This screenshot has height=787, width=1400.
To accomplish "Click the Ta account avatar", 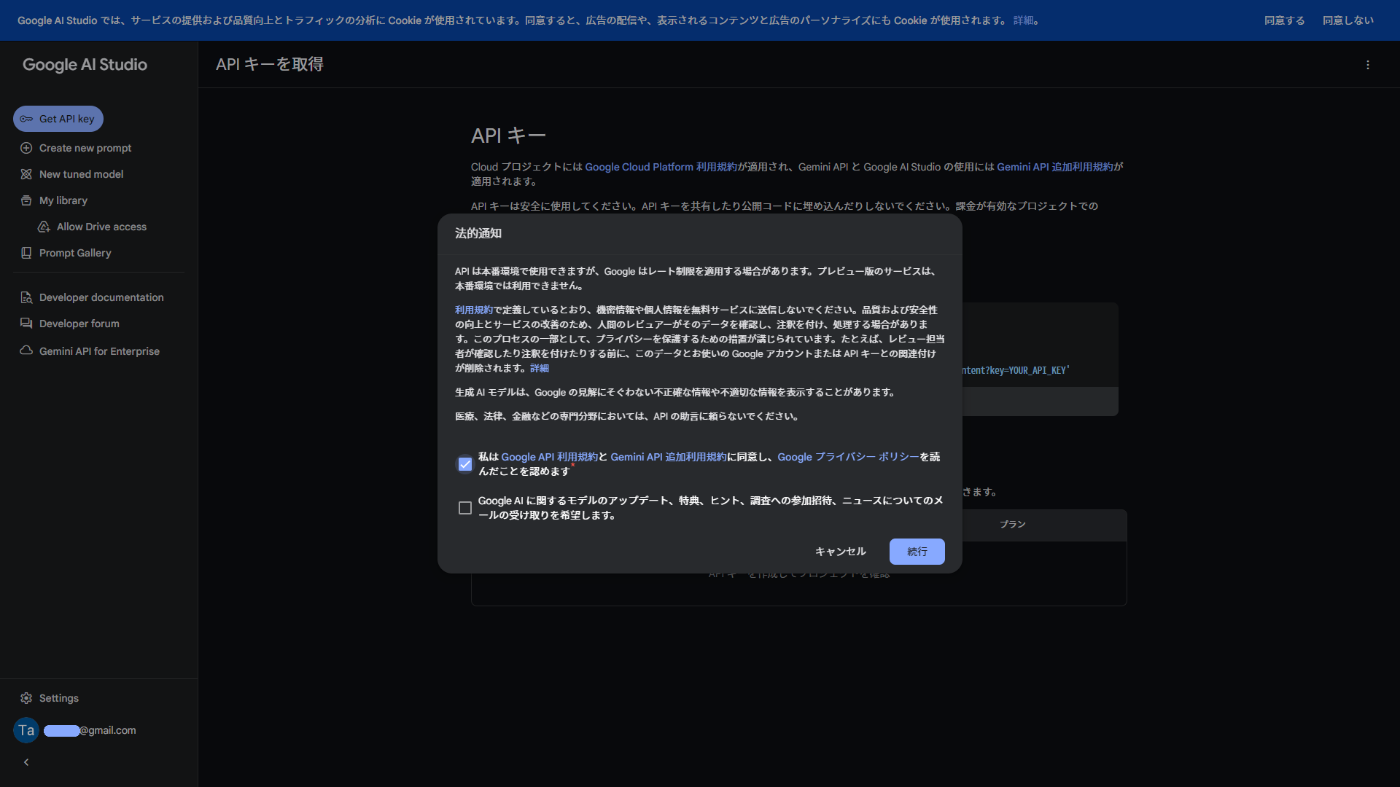I will [26, 730].
